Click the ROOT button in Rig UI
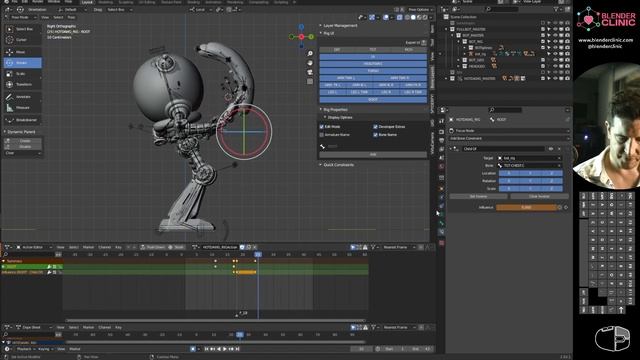Image resolution: width=640 pixels, height=360 pixels. 373,100
